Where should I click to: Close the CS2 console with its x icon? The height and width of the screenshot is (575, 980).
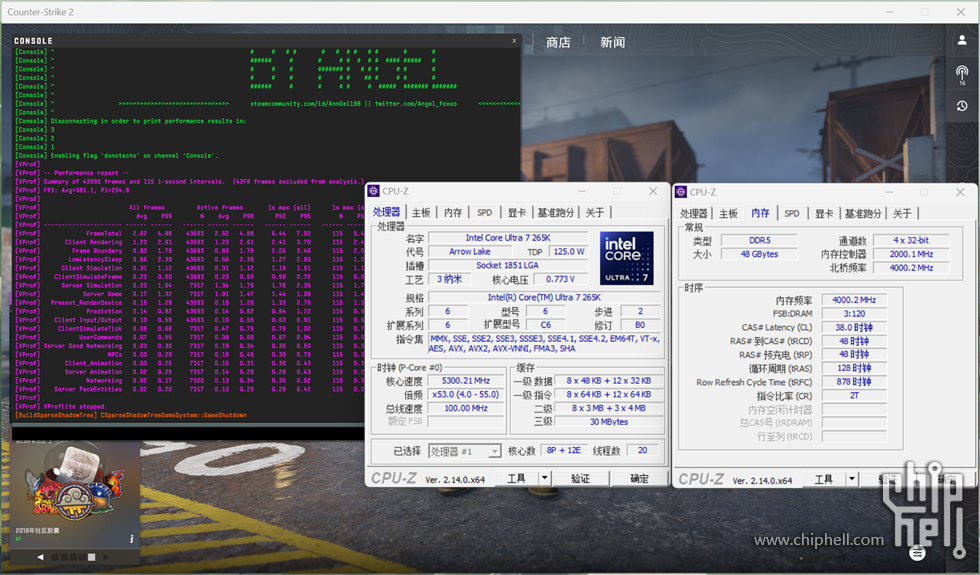(x=514, y=41)
